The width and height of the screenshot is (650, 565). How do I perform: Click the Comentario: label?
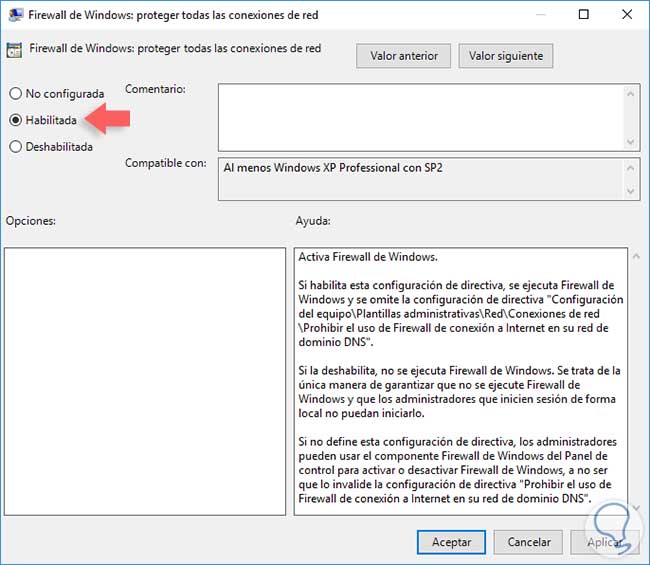[x=155, y=89]
